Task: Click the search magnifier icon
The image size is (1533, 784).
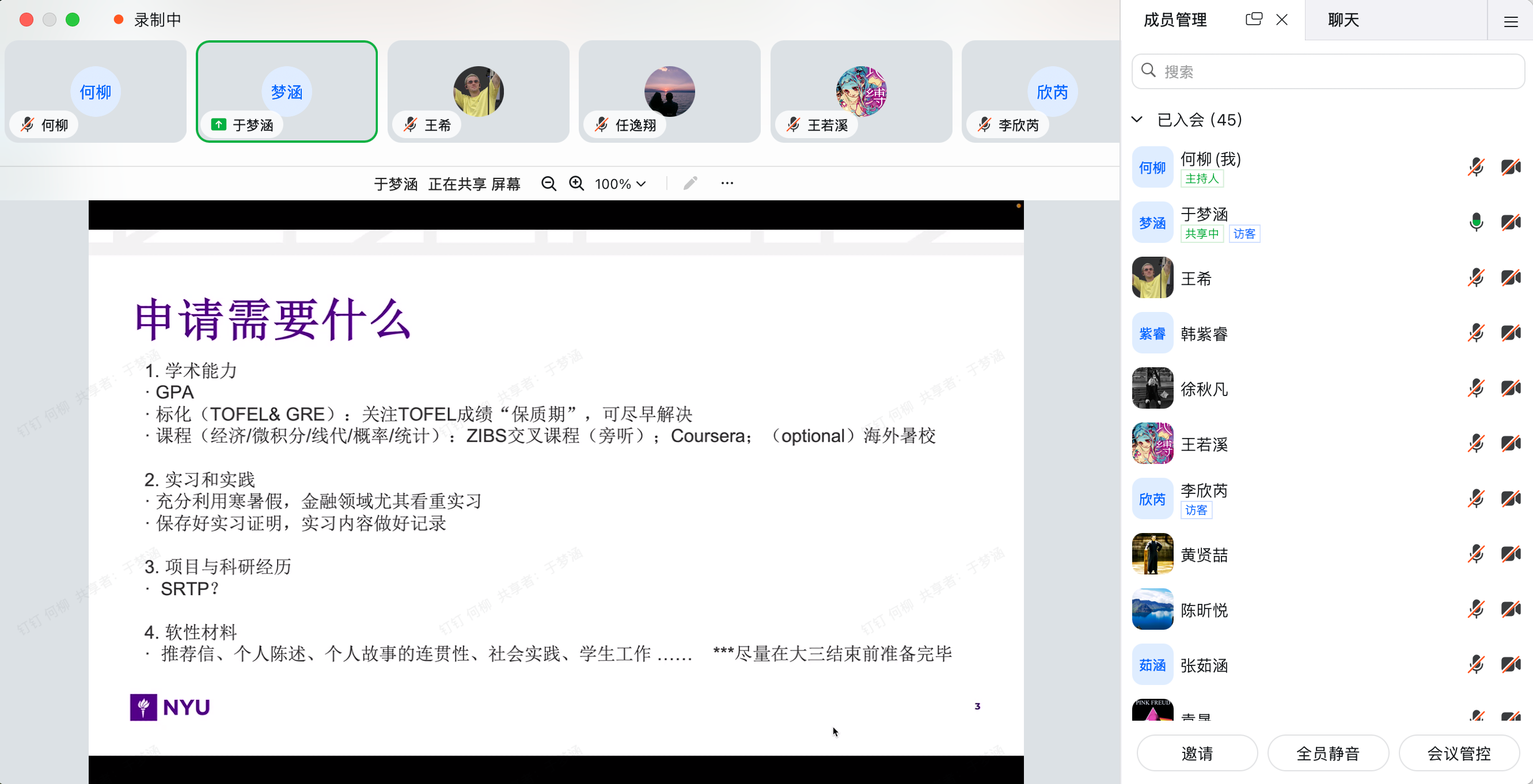Action: point(1148,71)
